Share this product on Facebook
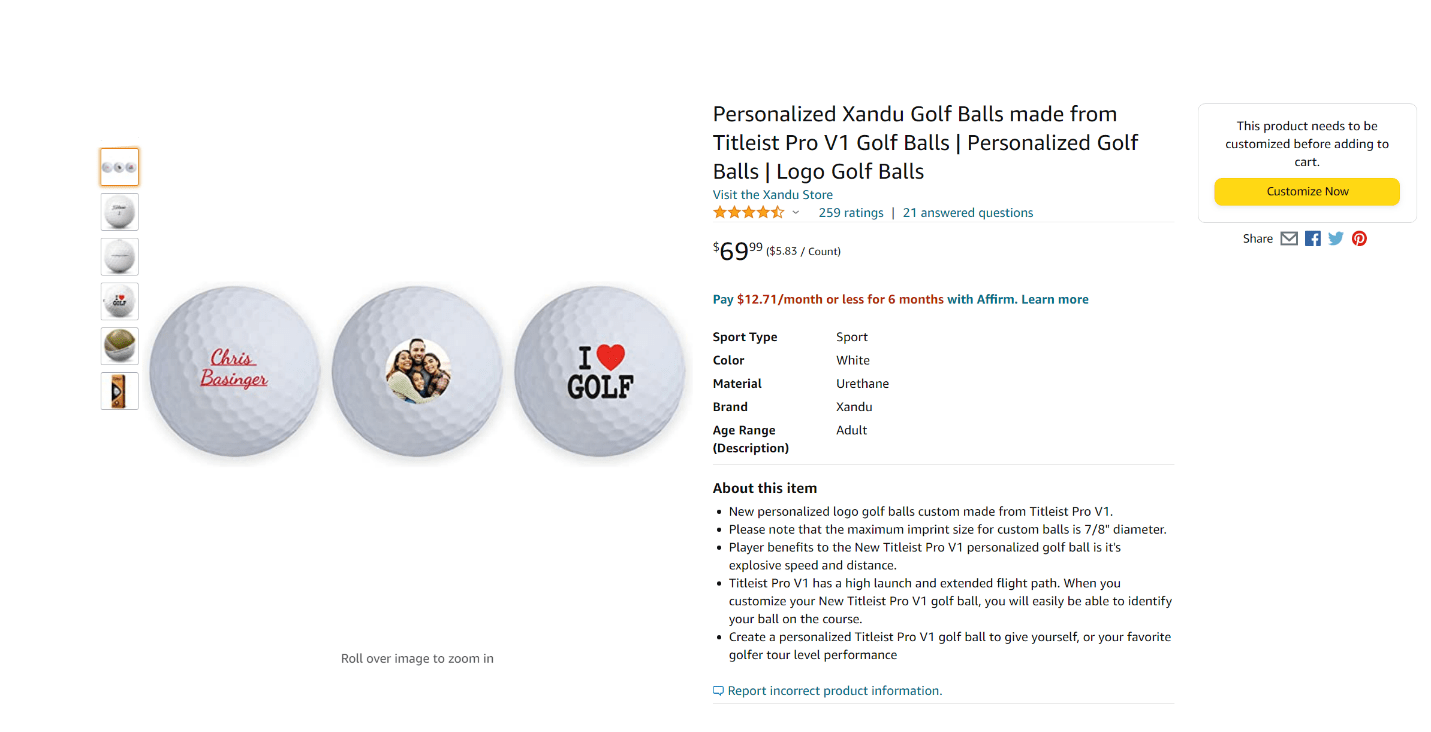This screenshot has width=1431, height=732. [x=1313, y=239]
